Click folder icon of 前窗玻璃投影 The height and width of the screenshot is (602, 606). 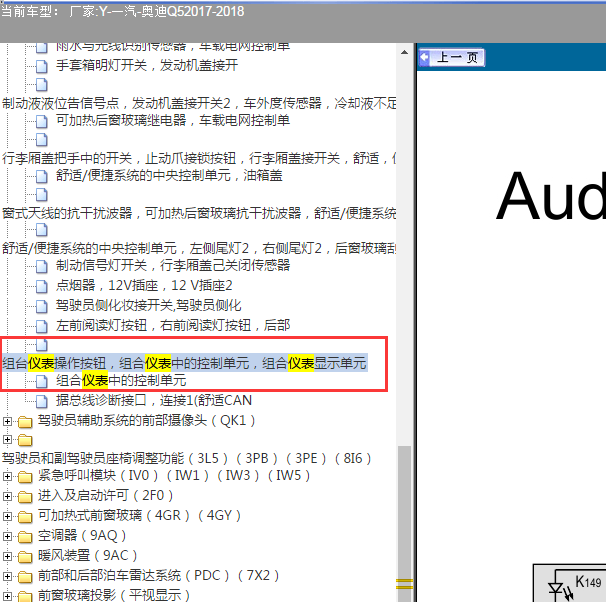(25, 596)
